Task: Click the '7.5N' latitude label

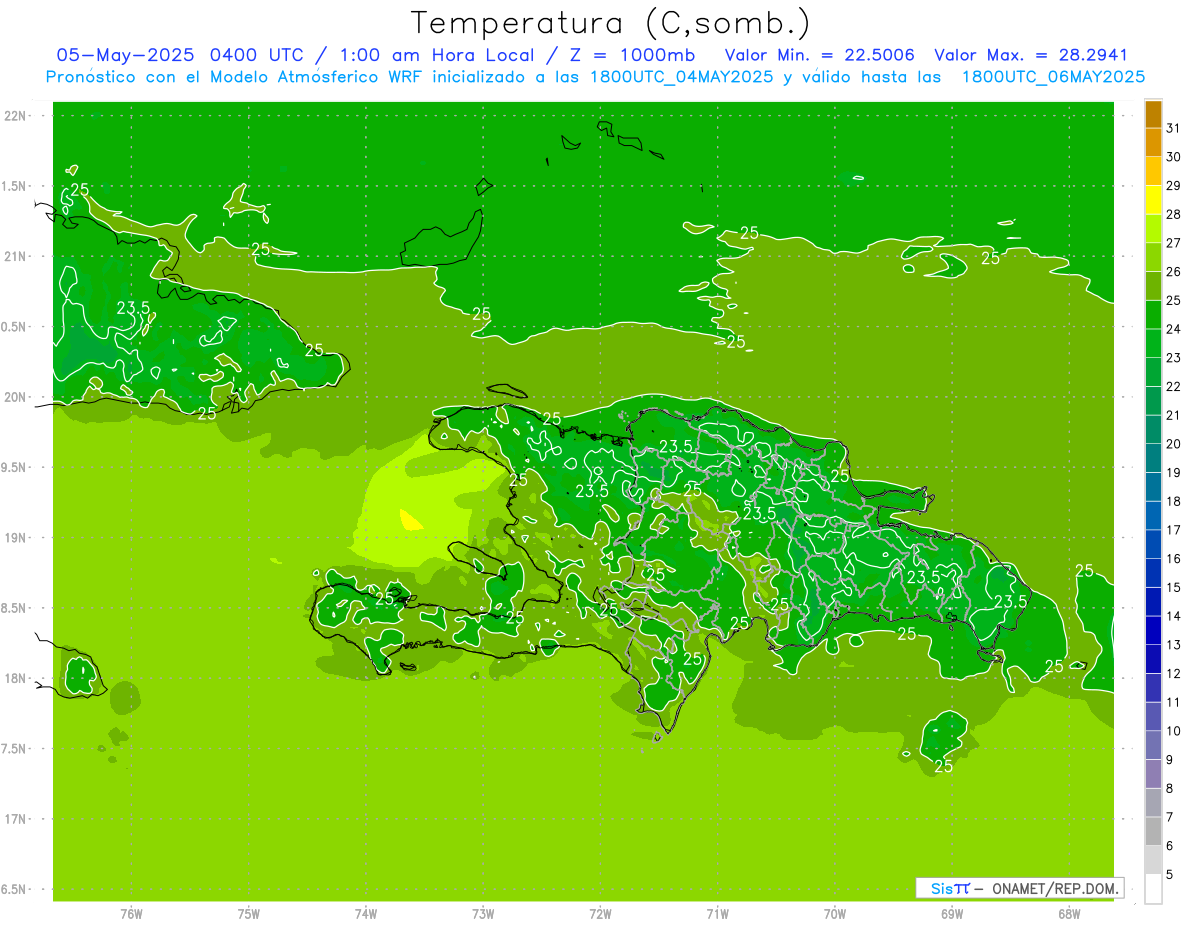Action: [x=15, y=749]
